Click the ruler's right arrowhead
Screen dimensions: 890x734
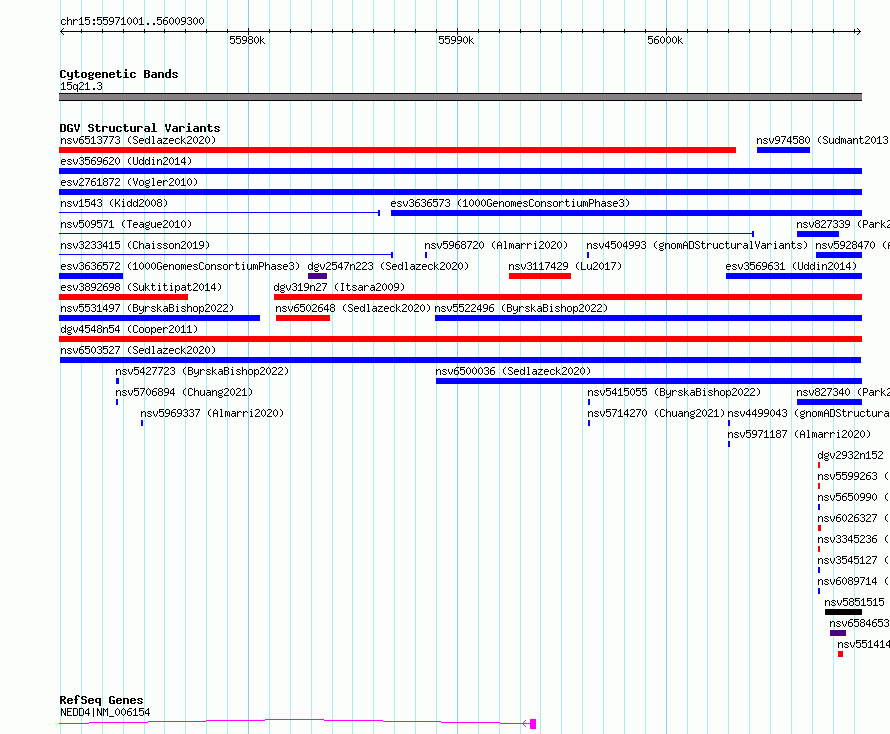pyautogui.click(x=859, y=31)
